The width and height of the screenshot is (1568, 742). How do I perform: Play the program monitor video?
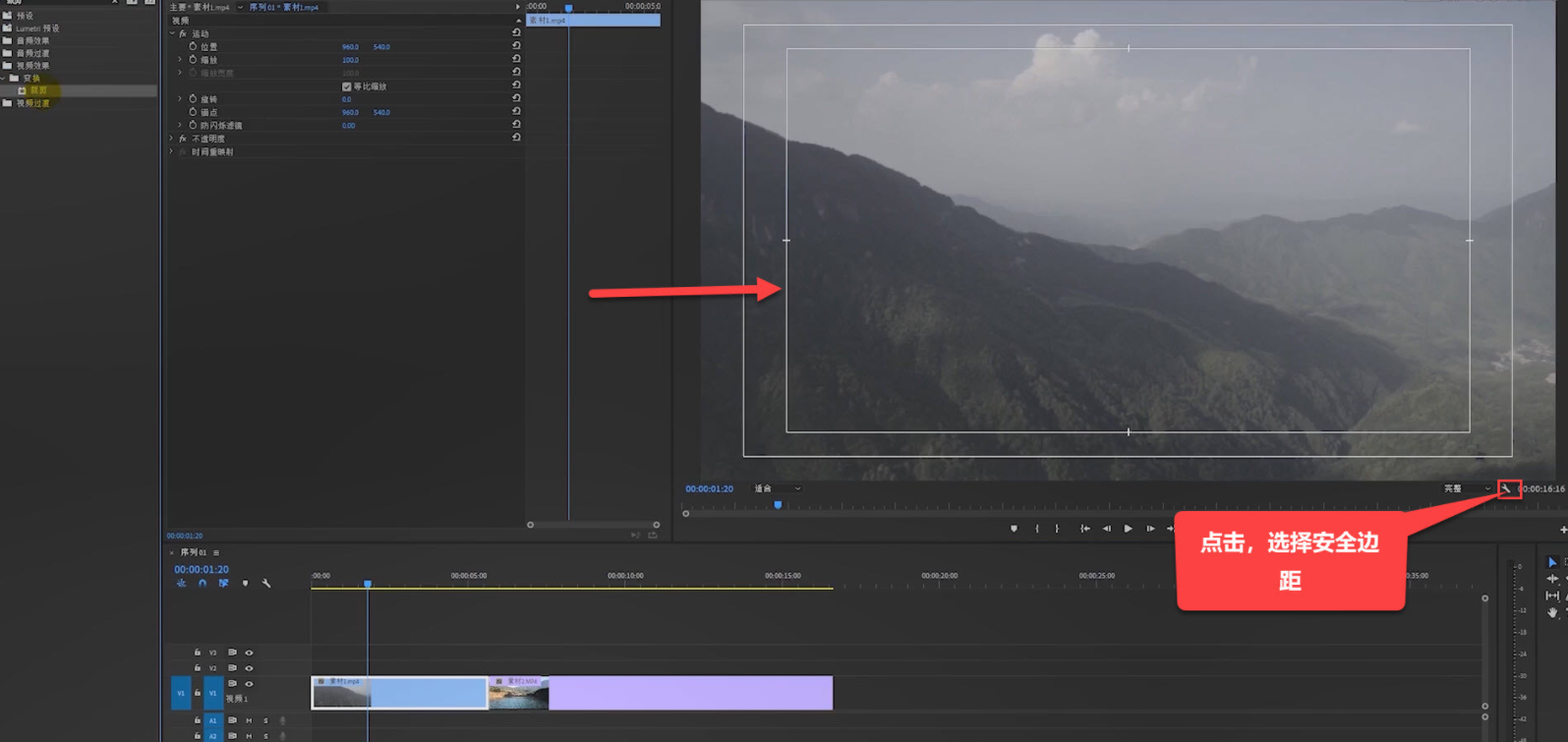[x=1128, y=529]
